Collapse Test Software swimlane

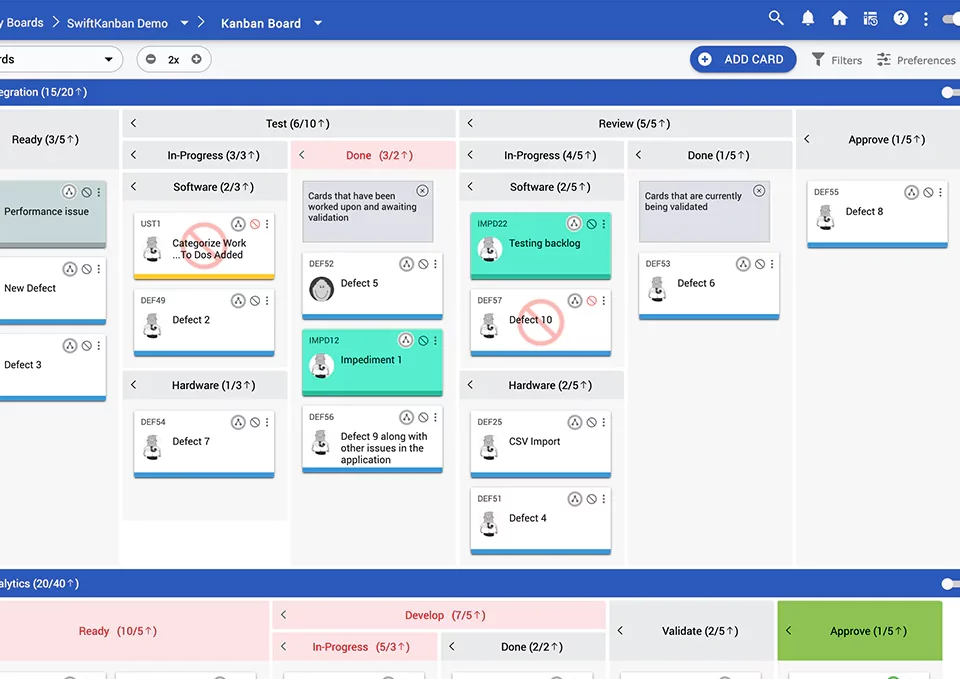[133, 186]
